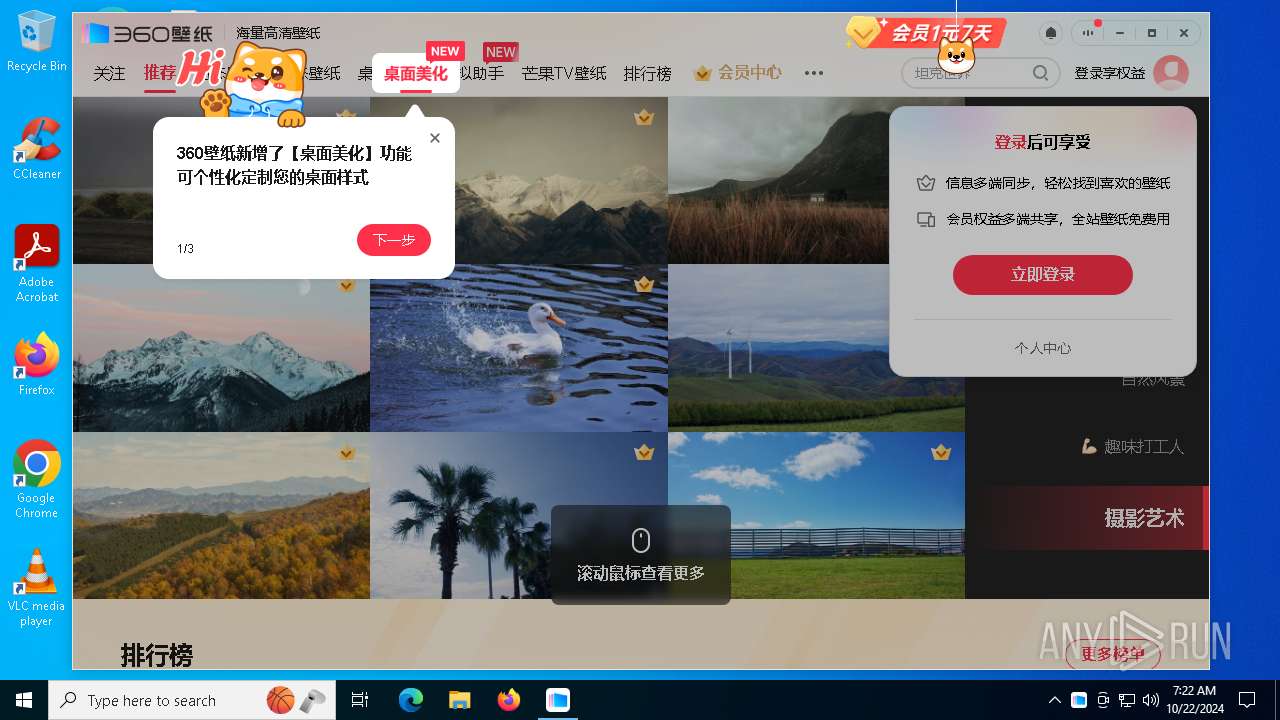The height and width of the screenshot is (720, 1280).
Task: Click the 排行榜 section heading
Action: 157,656
